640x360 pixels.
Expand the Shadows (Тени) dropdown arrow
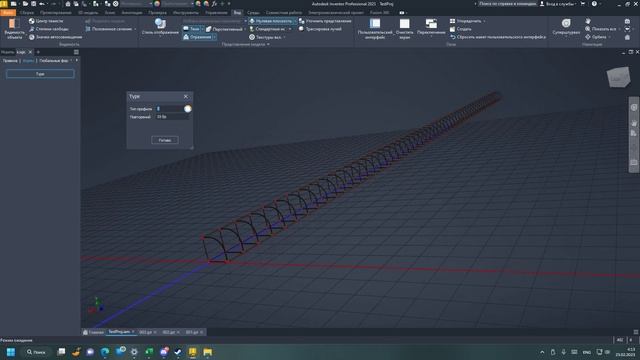pos(202,29)
